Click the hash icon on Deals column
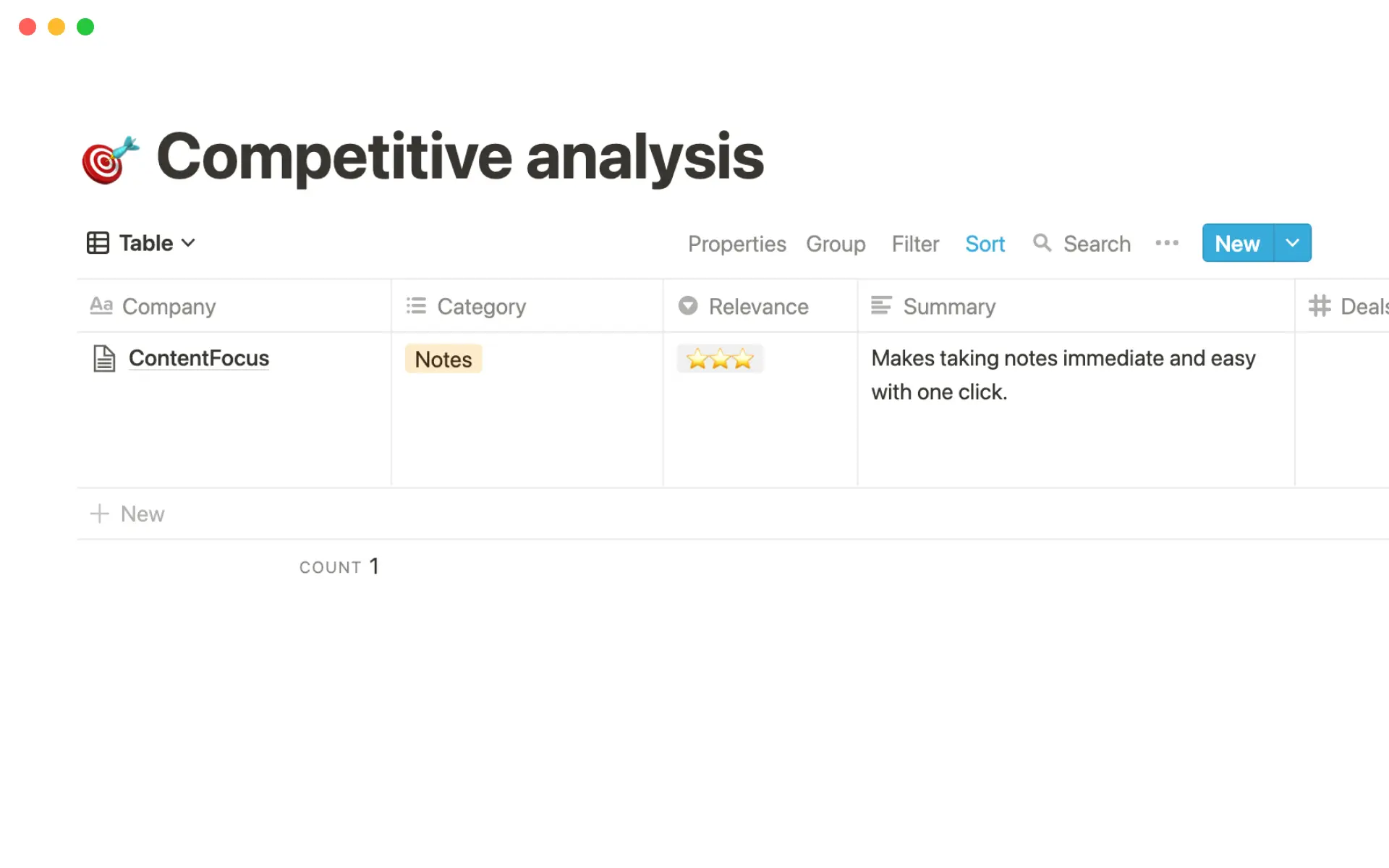 1320,306
